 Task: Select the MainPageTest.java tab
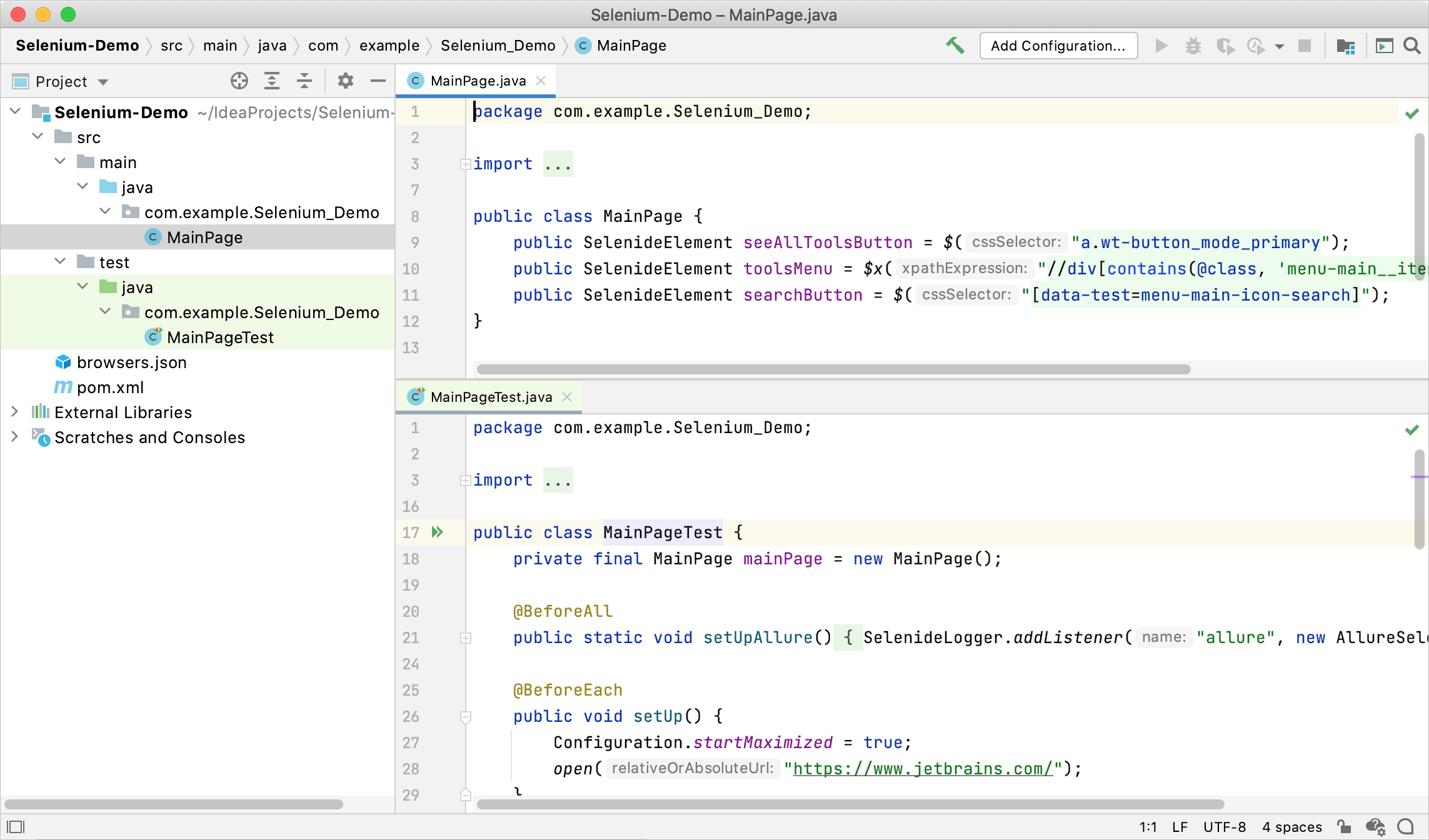click(x=490, y=397)
